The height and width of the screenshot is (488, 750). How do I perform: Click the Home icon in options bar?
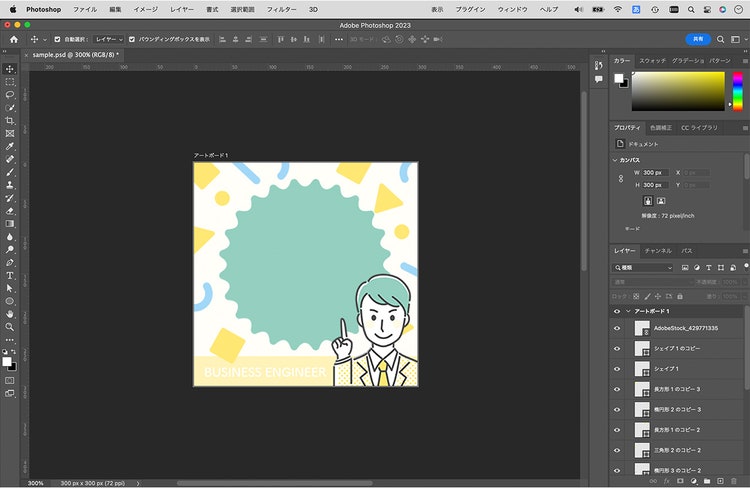[14, 40]
